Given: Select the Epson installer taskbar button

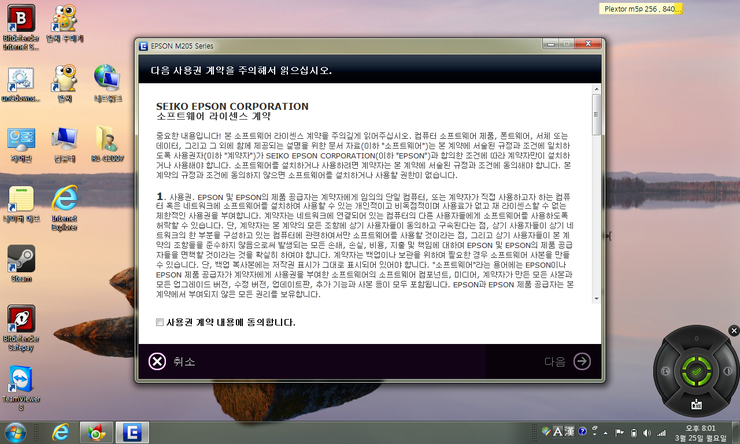Looking at the screenshot, I should tap(132, 431).
